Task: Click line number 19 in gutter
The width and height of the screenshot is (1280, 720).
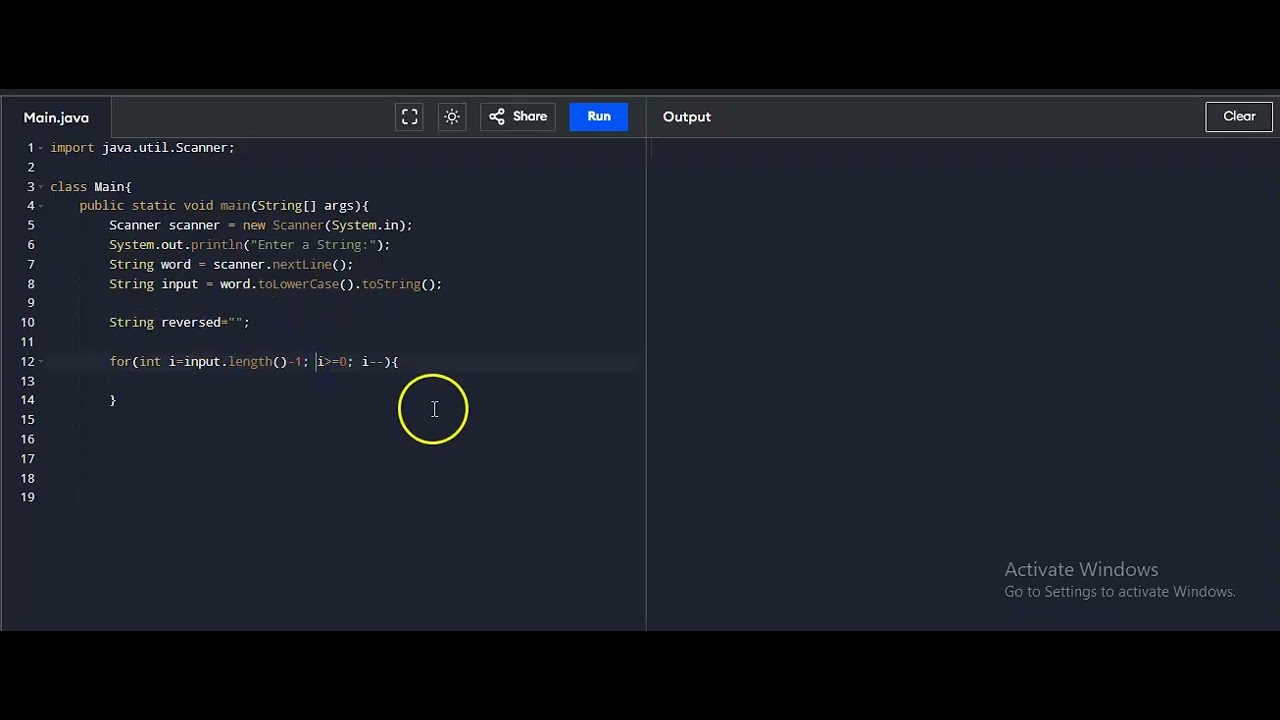Action: tap(27, 498)
